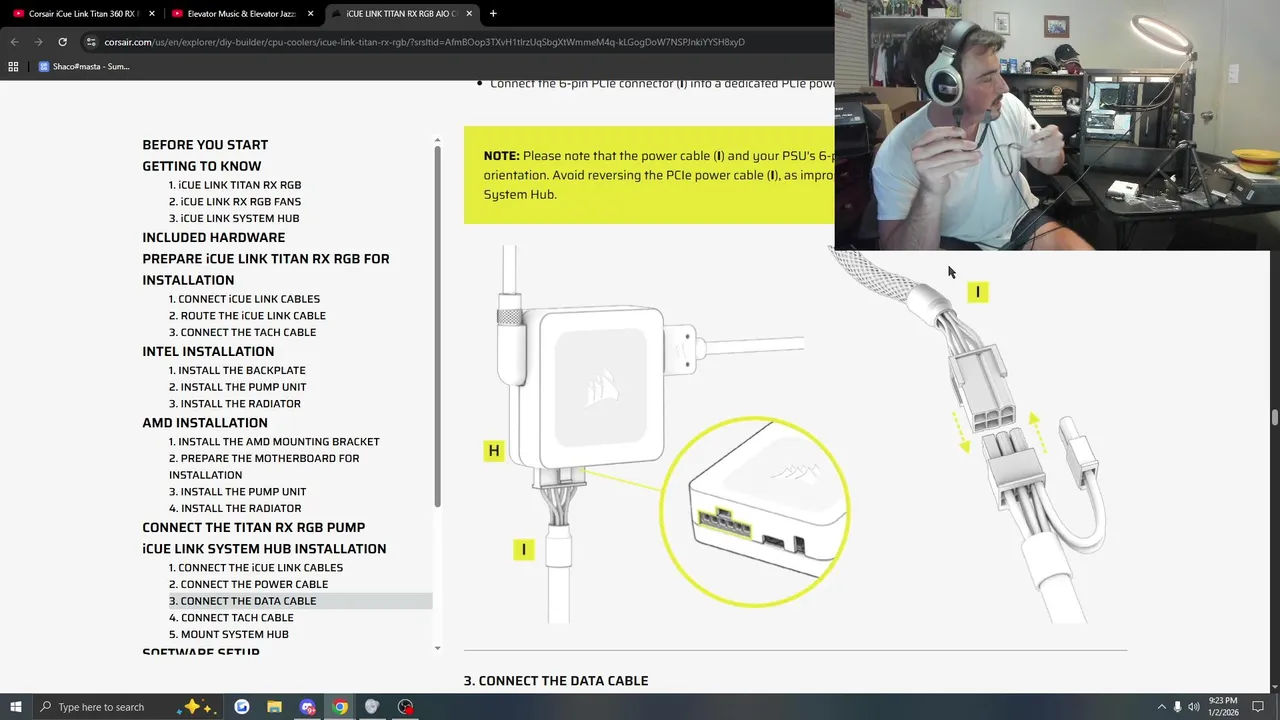Open 5. MOUNT SYSTEM HUB entry
The width and height of the screenshot is (1280, 720).
(229, 635)
